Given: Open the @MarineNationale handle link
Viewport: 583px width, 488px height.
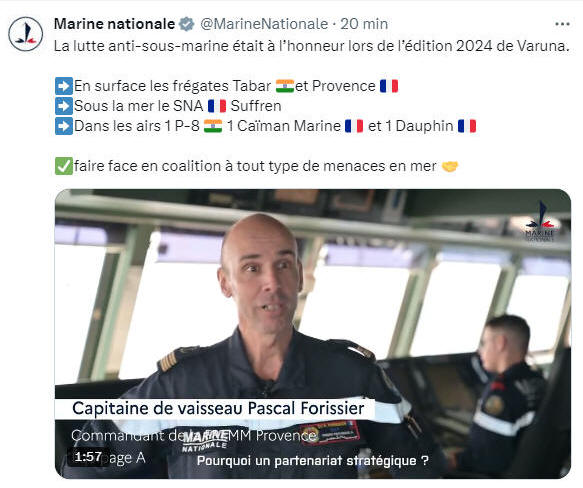Looking at the screenshot, I should point(264,24).
